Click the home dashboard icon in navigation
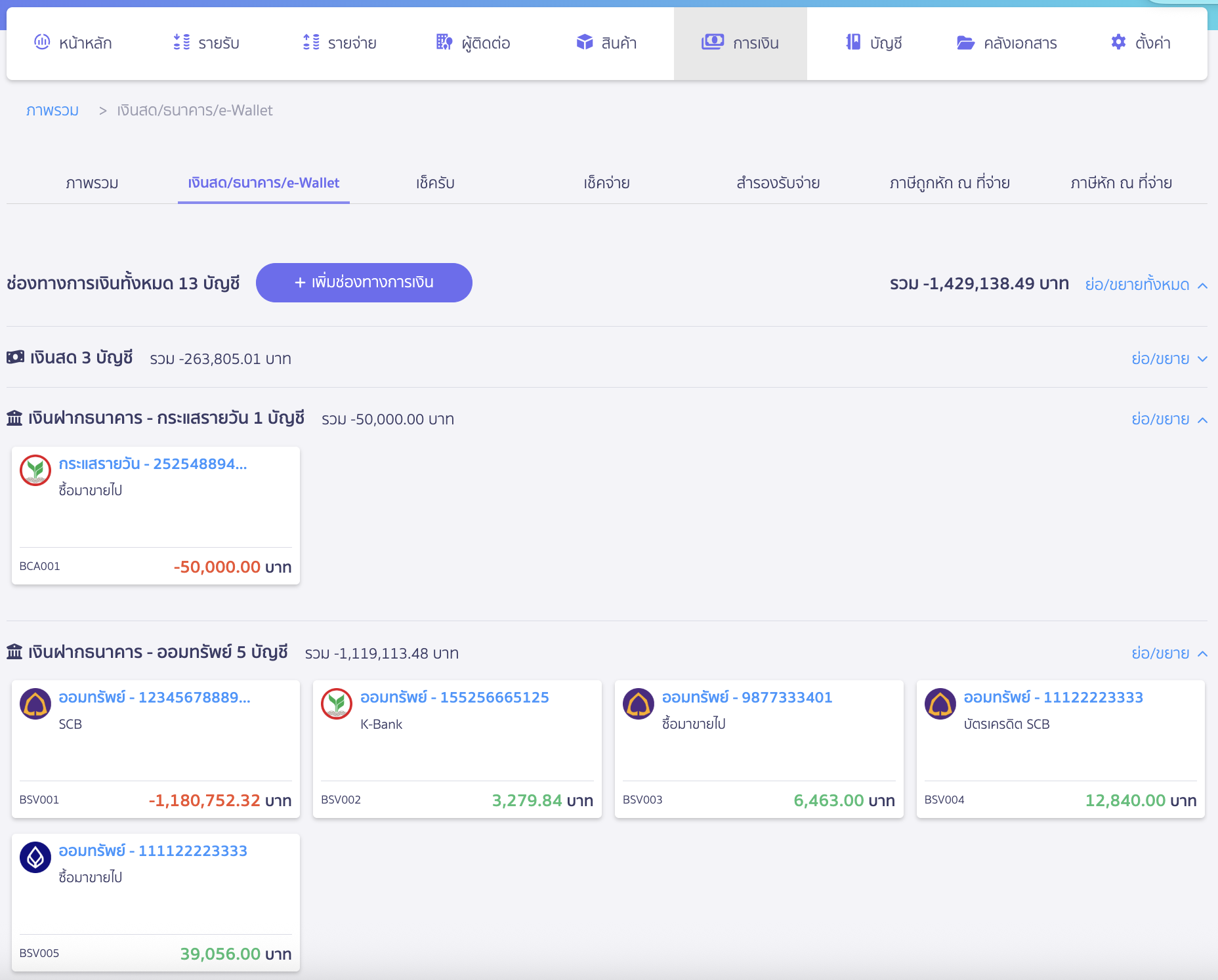The height and width of the screenshot is (980, 1218). [x=42, y=43]
